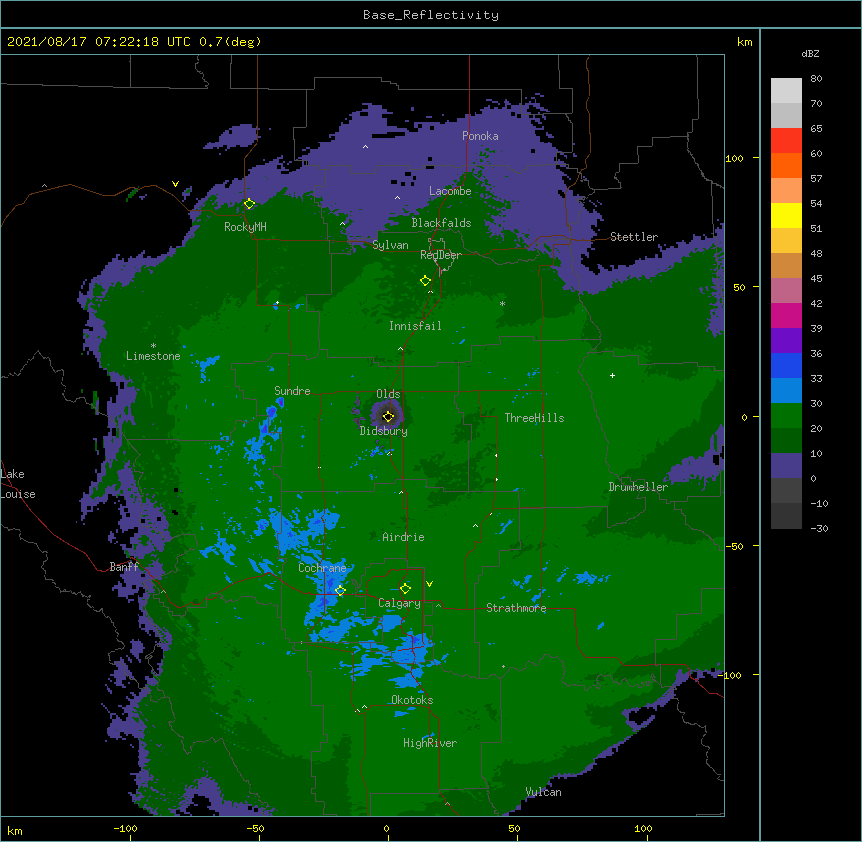Click the ThreeHills city label
The image size is (862, 842).
[534, 418]
